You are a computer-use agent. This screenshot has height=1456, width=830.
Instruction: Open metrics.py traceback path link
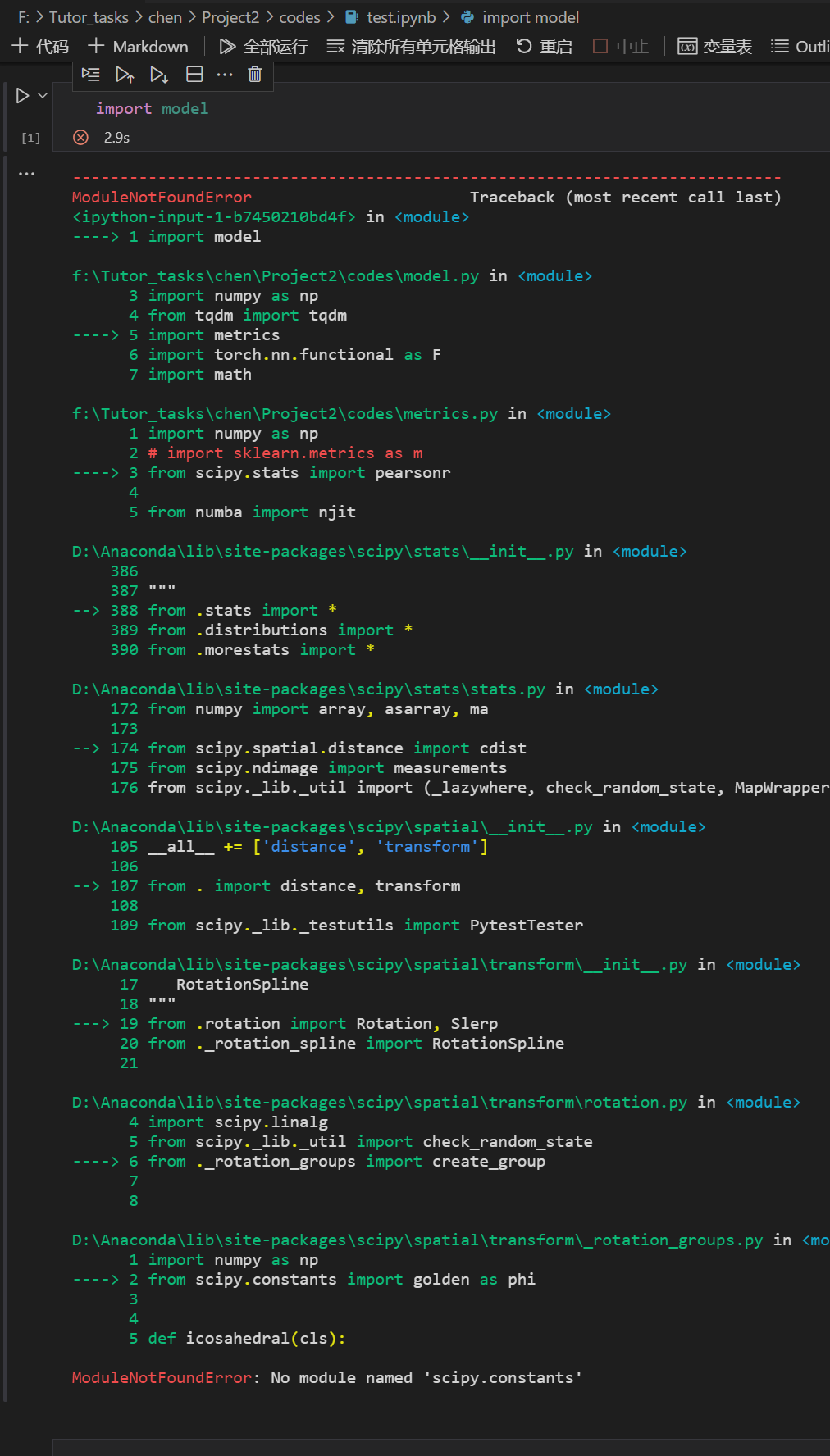(285, 414)
